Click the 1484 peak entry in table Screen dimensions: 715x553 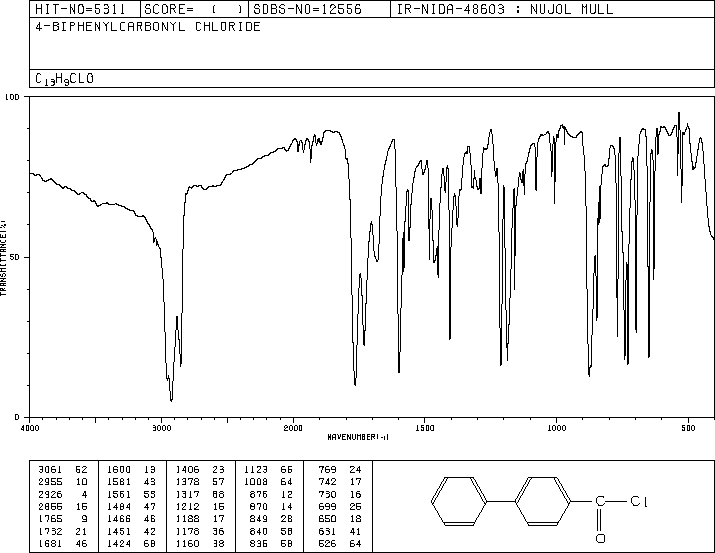coord(131,506)
